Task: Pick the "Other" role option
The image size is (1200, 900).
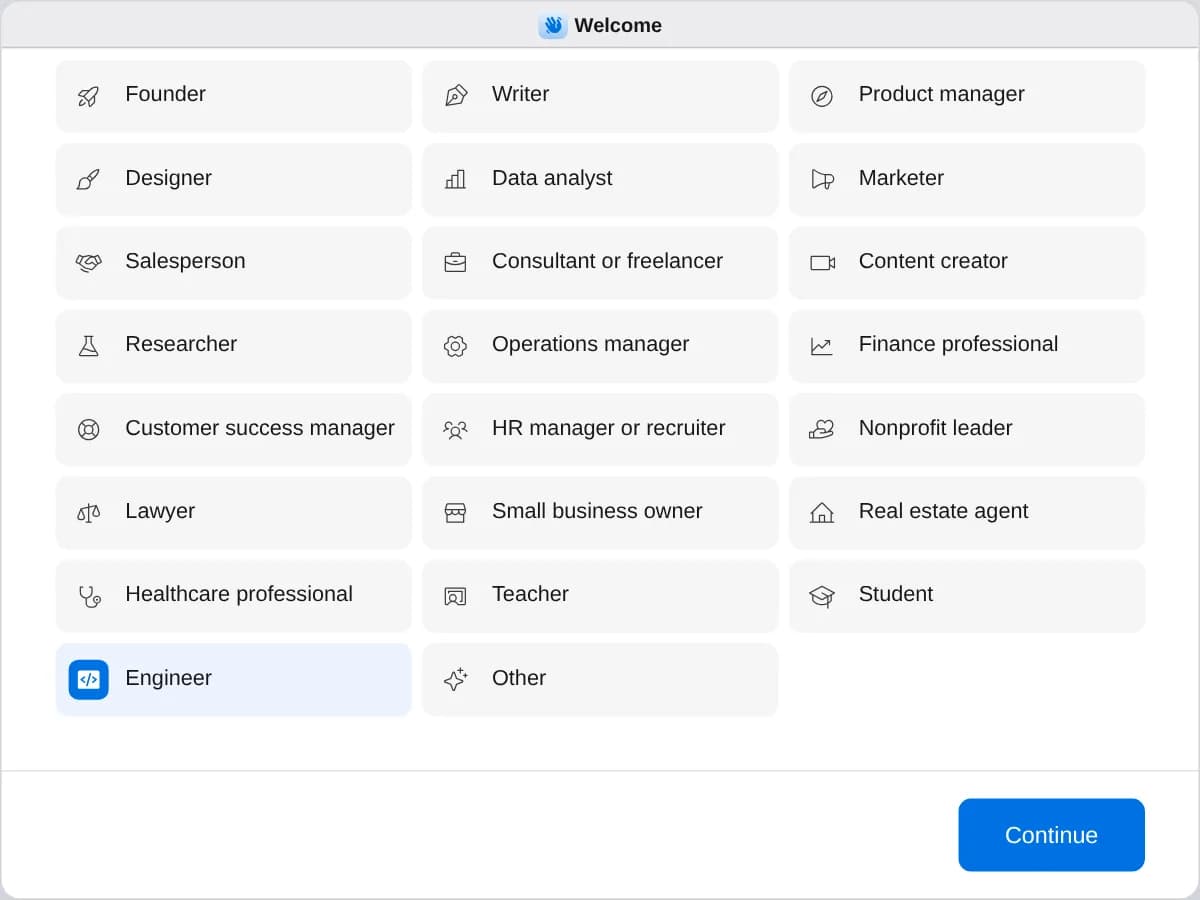Action: [x=600, y=680]
